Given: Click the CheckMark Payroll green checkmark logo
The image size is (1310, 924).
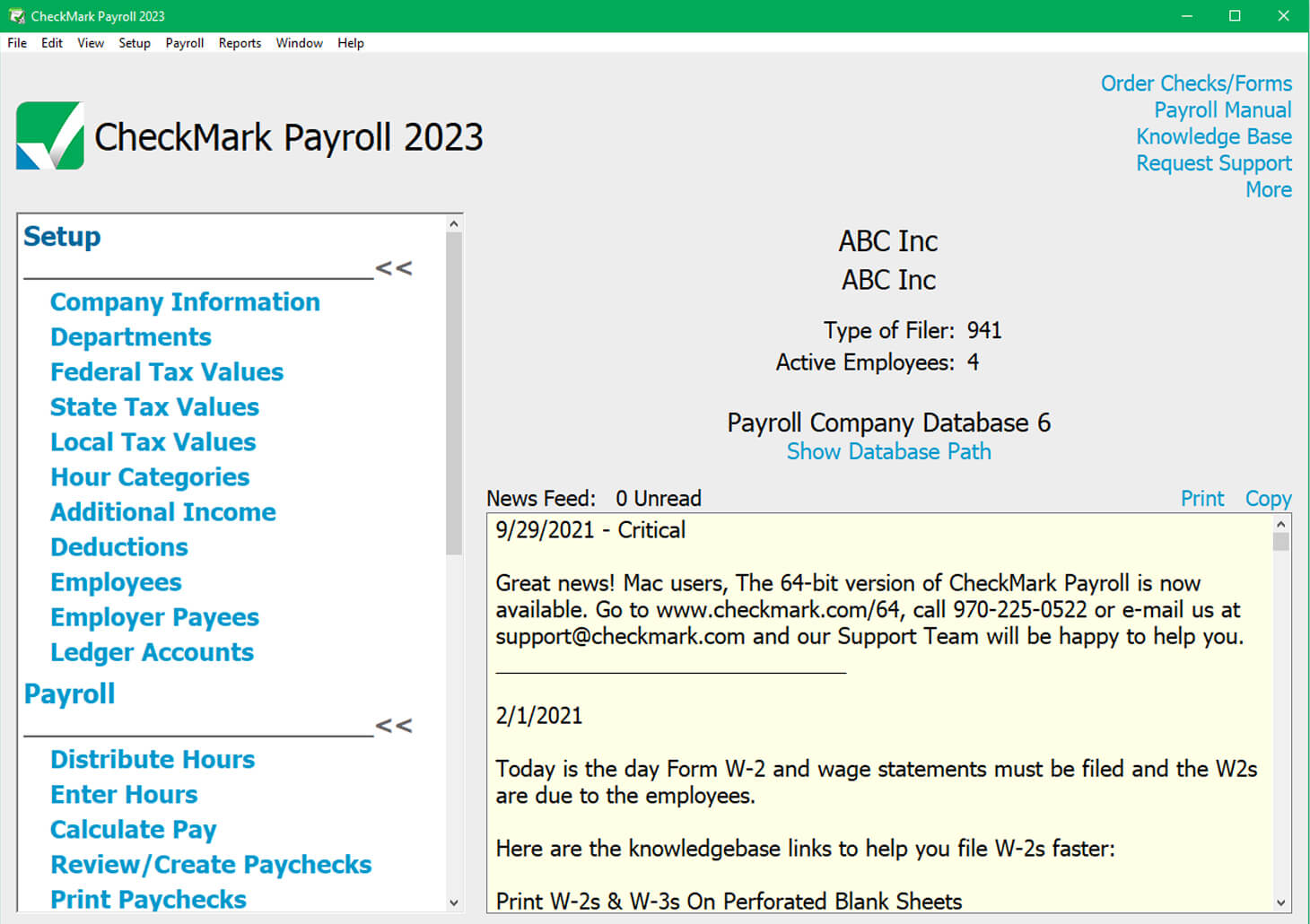Looking at the screenshot, I should coord(50,135).
